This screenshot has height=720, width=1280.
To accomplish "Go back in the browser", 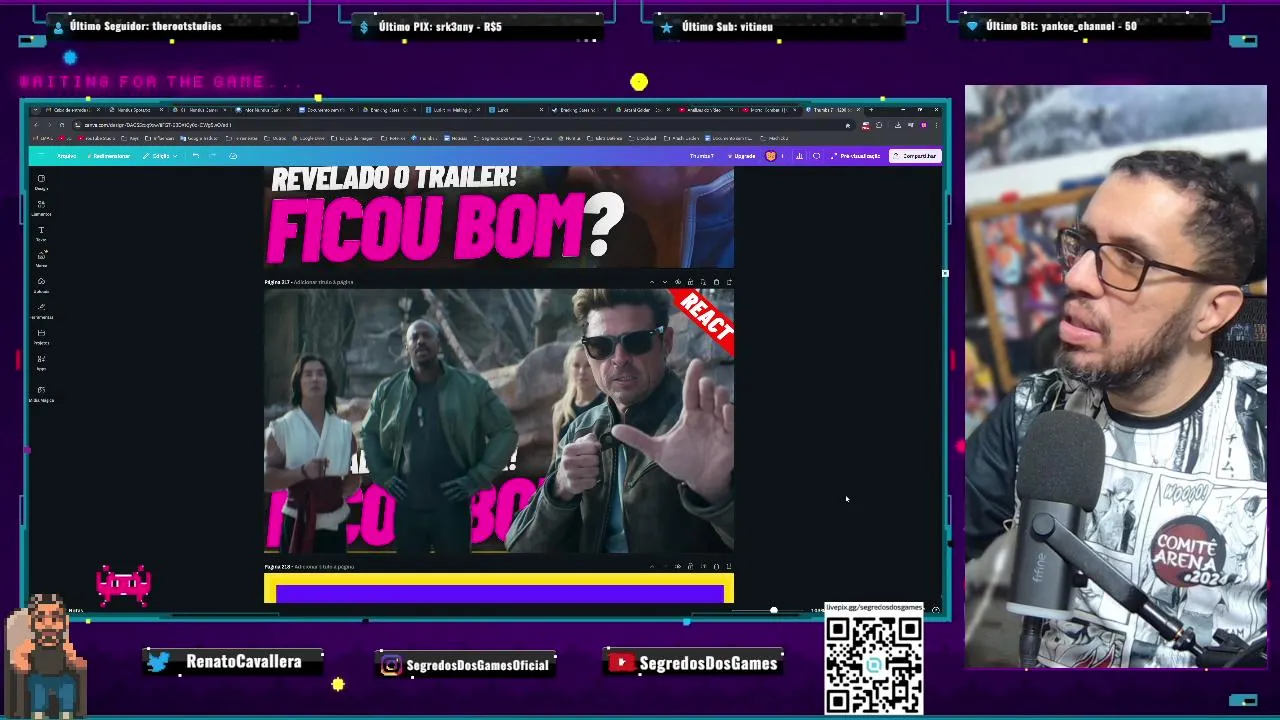I will click(36, 125).
